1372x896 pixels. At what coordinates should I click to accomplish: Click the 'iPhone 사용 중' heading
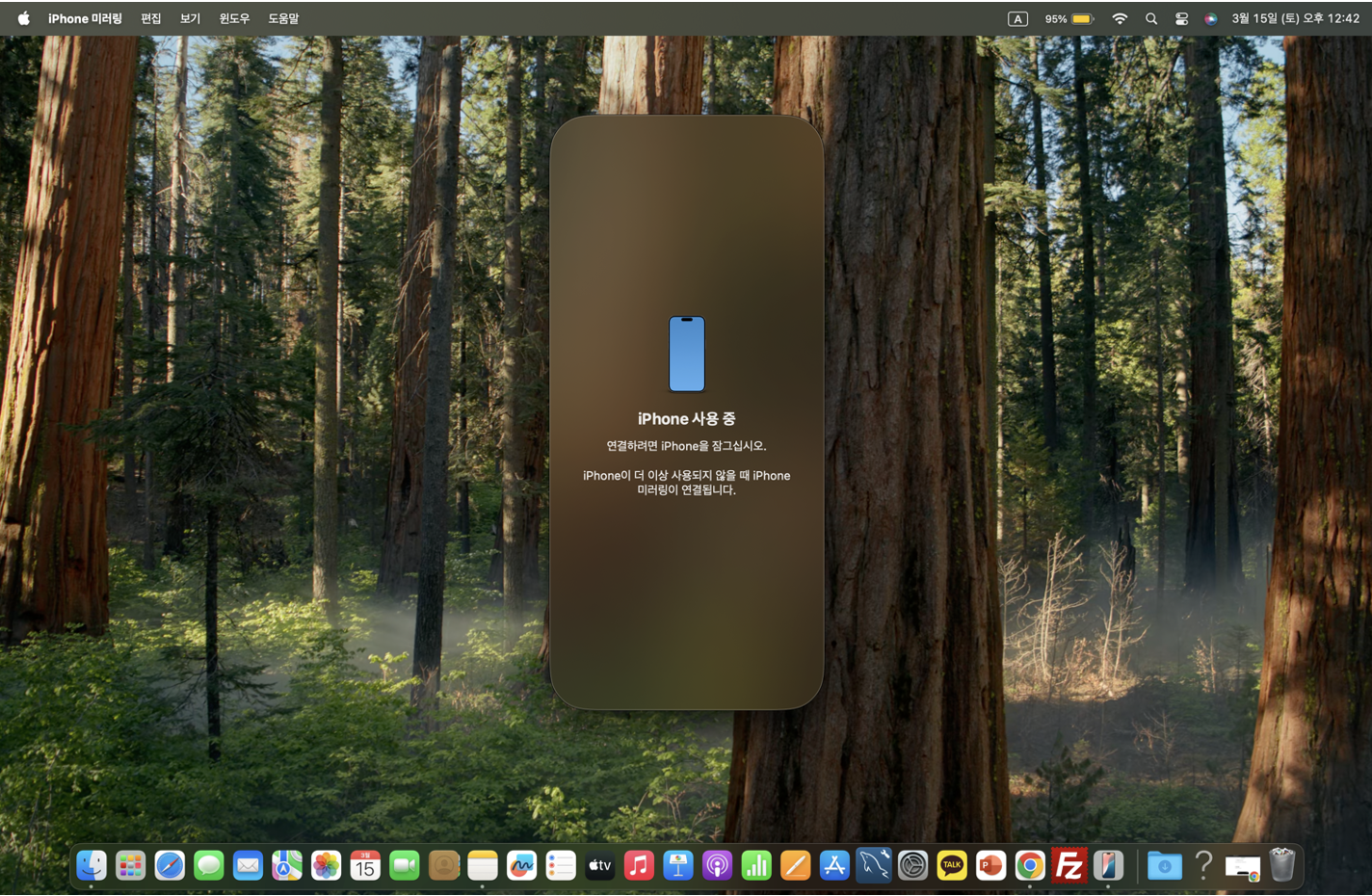[687, 419]
